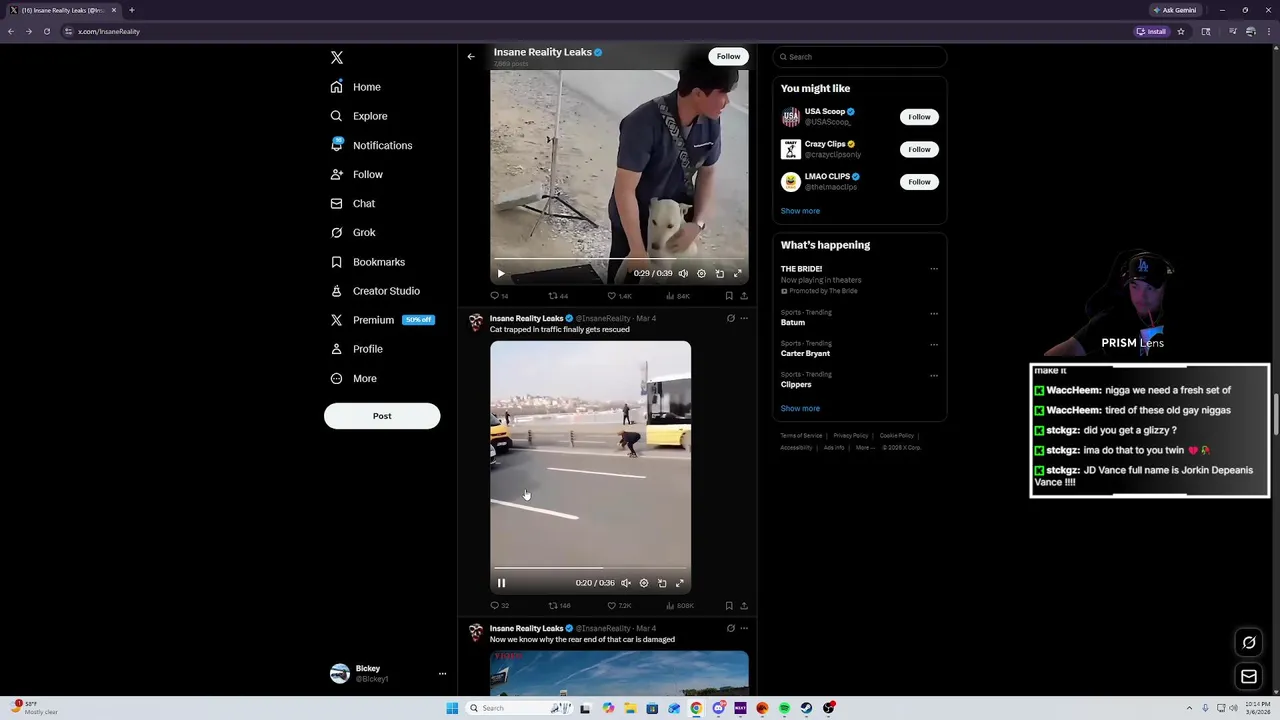
Task: Bookmark the cat rescue post
Action: [728, 606]
